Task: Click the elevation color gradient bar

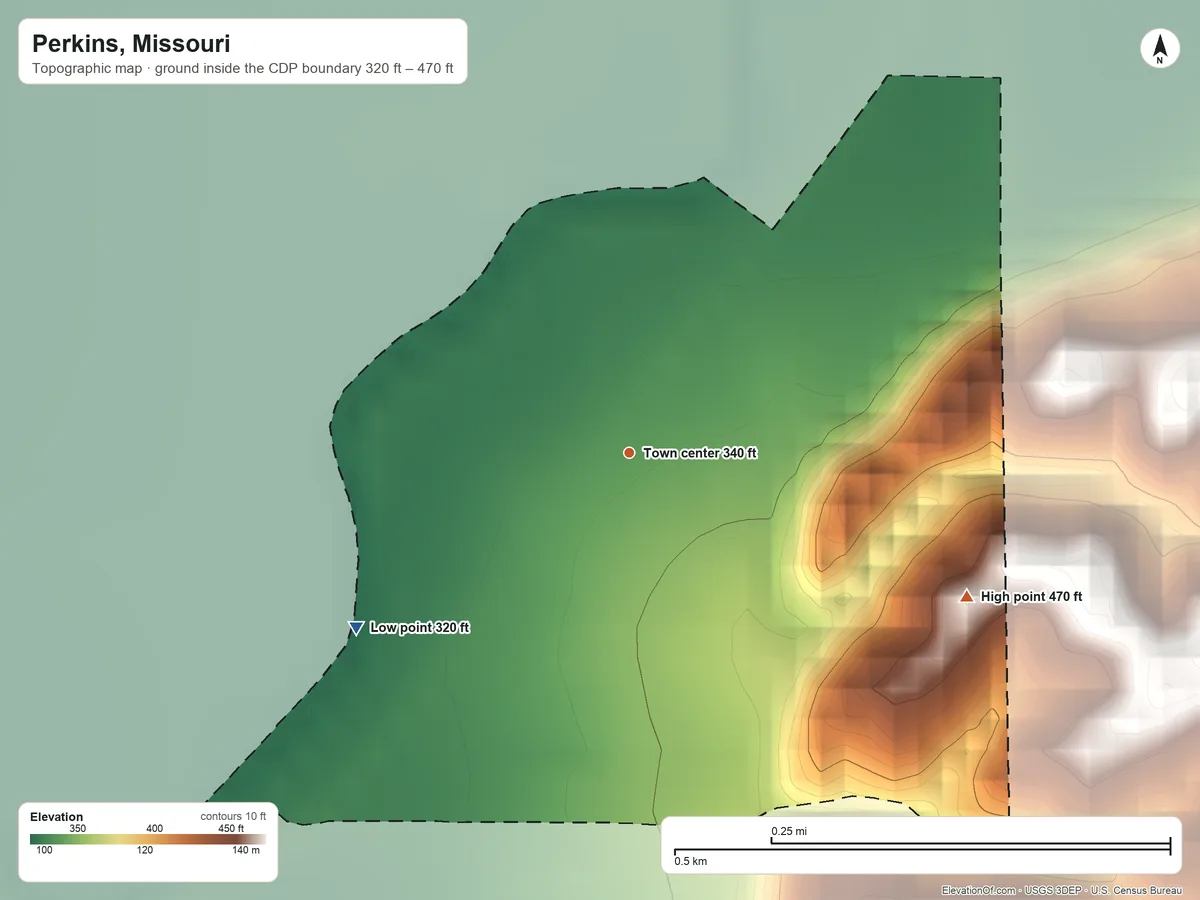Action: pyautogui.click(x=148, y=840)
